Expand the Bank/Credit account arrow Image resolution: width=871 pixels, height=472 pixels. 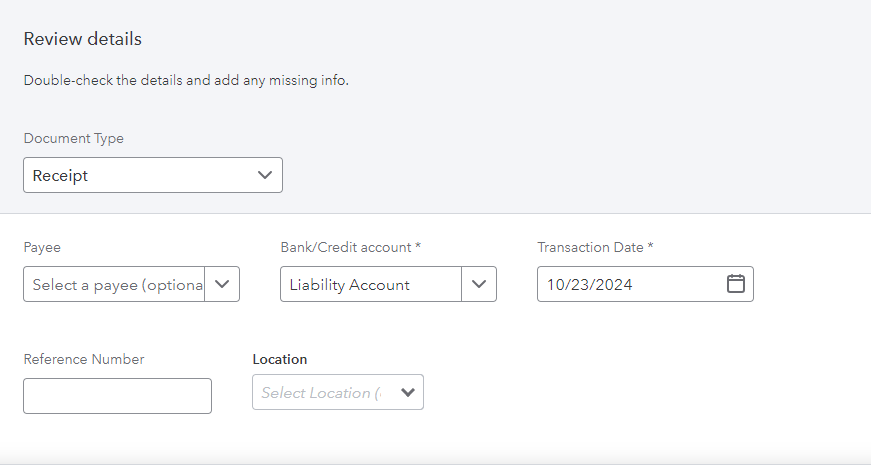tap(479, 284)
